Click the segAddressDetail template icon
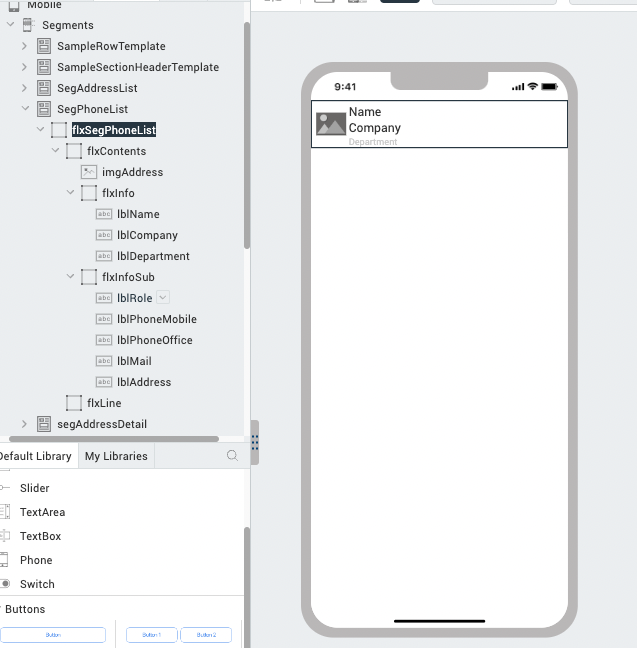This screenshot has height=648, width=637. click(44, 424)
